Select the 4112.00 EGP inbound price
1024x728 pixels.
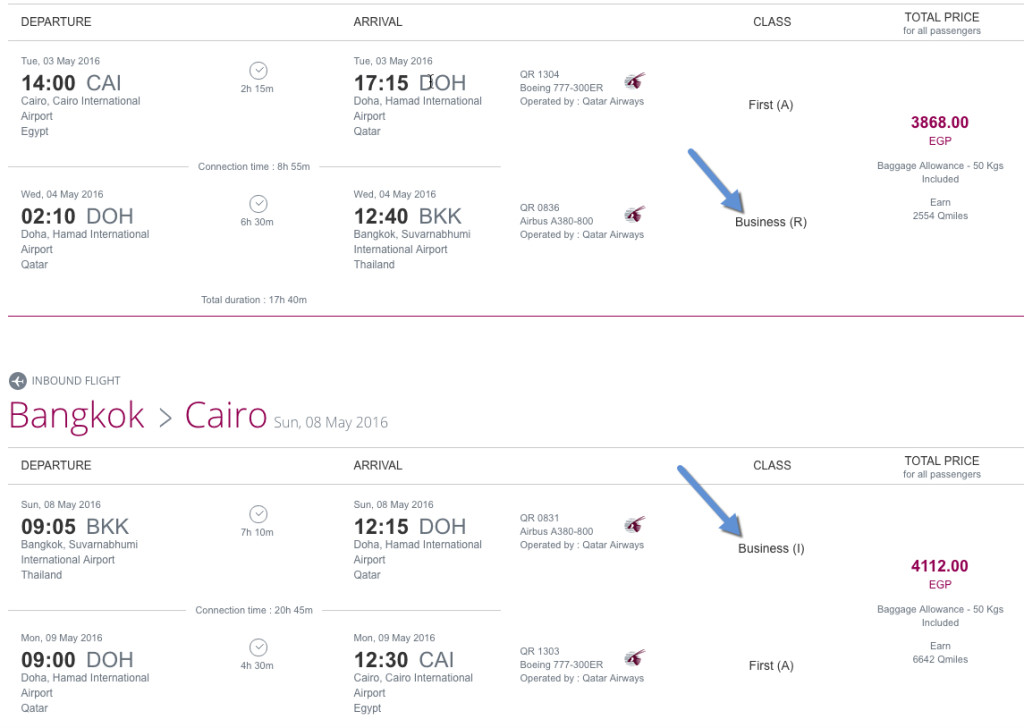(x=940, y=574)
